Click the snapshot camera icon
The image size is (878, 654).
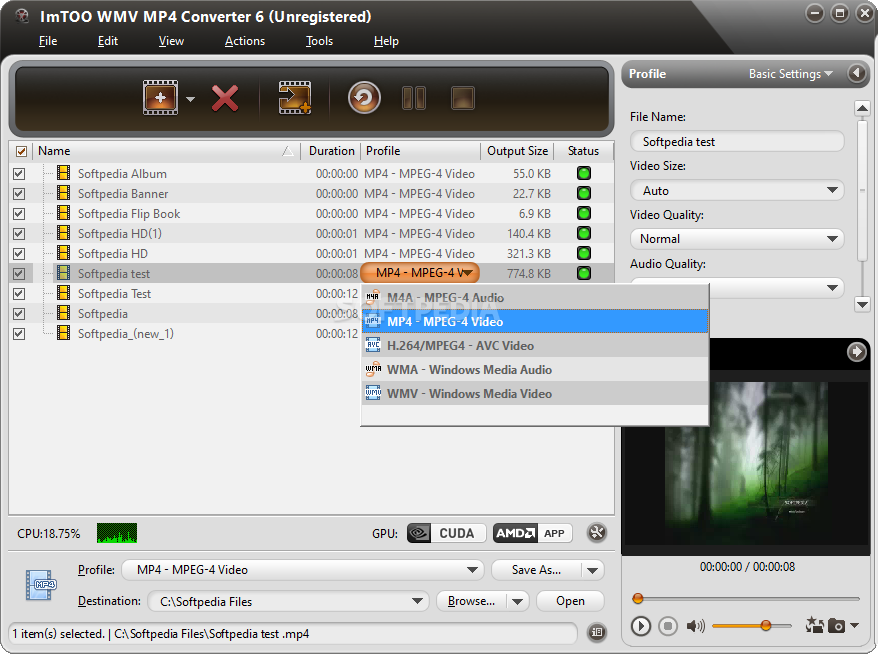(x=836, y=625)
